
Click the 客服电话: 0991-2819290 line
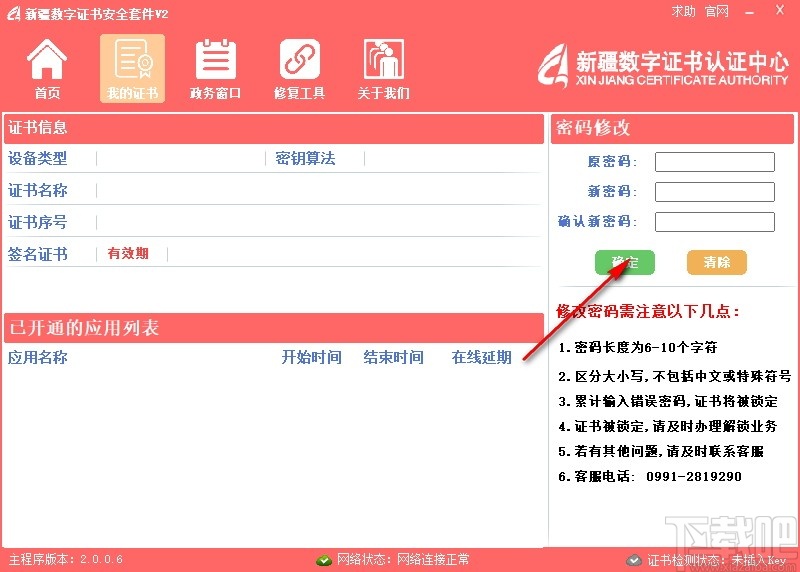pos(649,476)
